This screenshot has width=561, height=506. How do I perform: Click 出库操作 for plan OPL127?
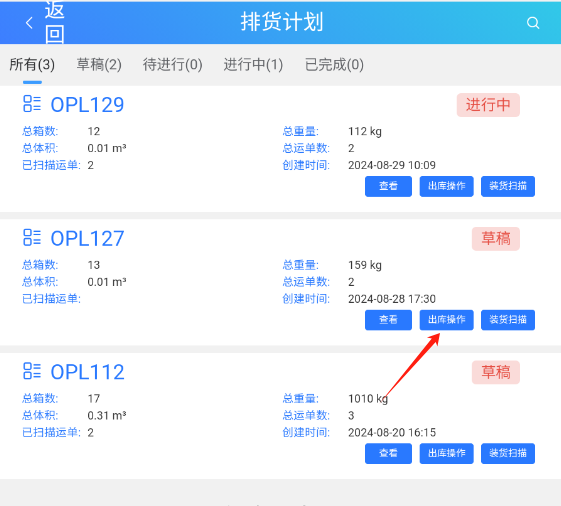point(447,320)
